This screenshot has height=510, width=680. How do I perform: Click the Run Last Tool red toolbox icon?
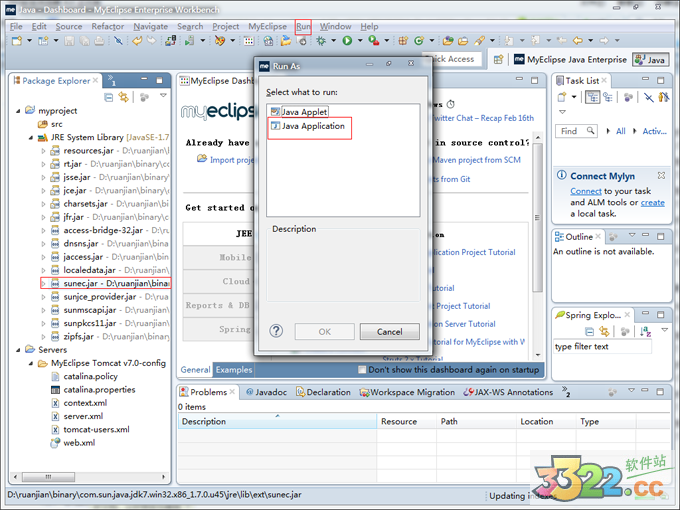point(373,41)
